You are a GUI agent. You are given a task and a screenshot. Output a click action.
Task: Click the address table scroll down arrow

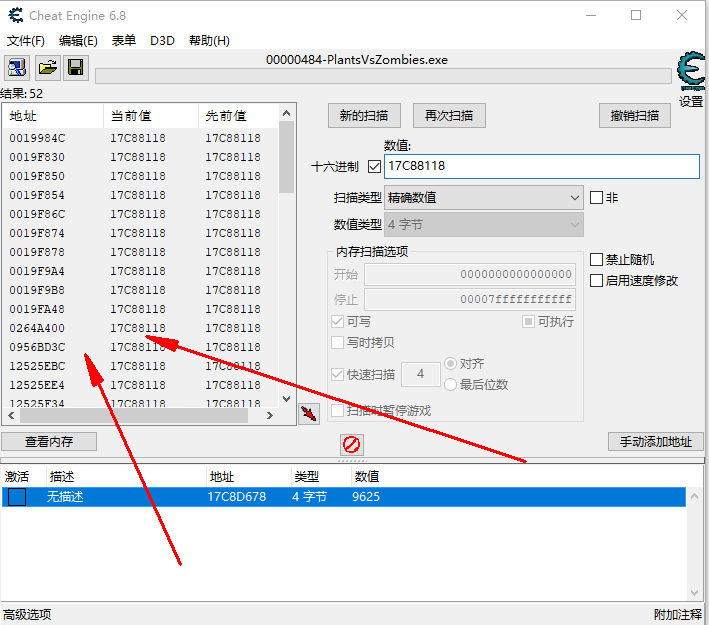[695, 592]
